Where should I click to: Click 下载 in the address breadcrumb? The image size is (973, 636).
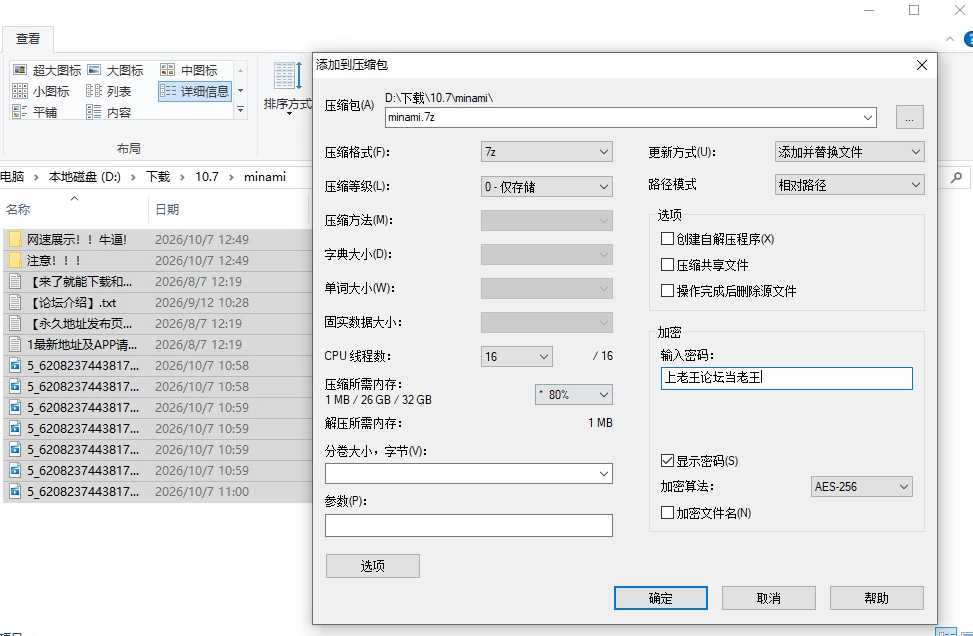coord(158,177)
